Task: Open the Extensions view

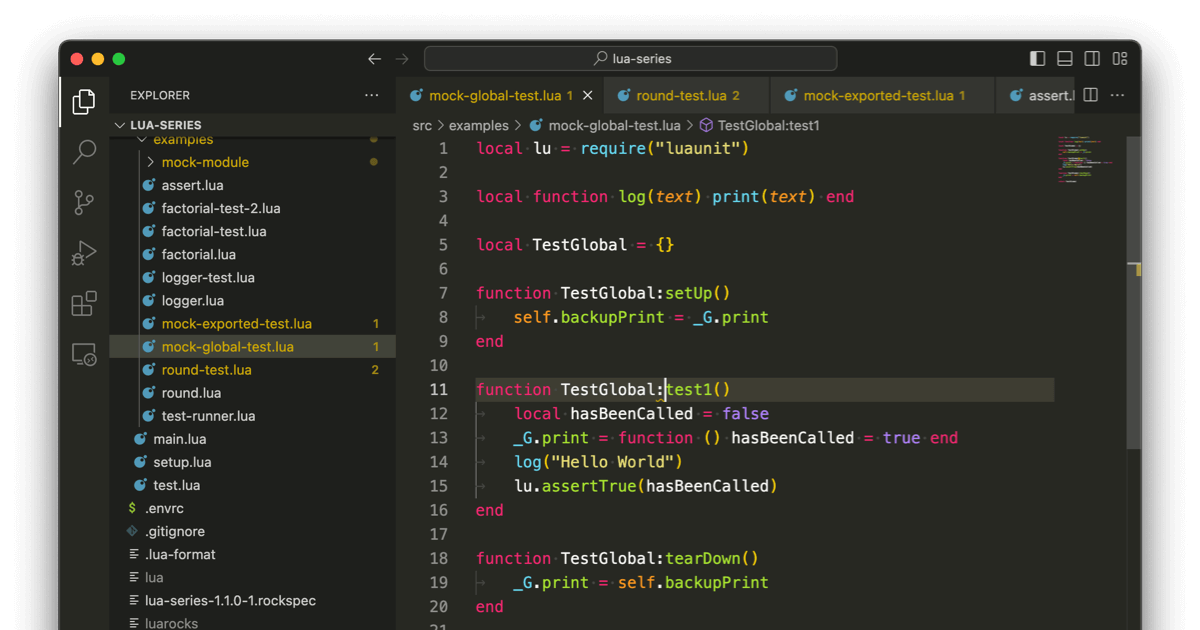Action: click(84, 304)
